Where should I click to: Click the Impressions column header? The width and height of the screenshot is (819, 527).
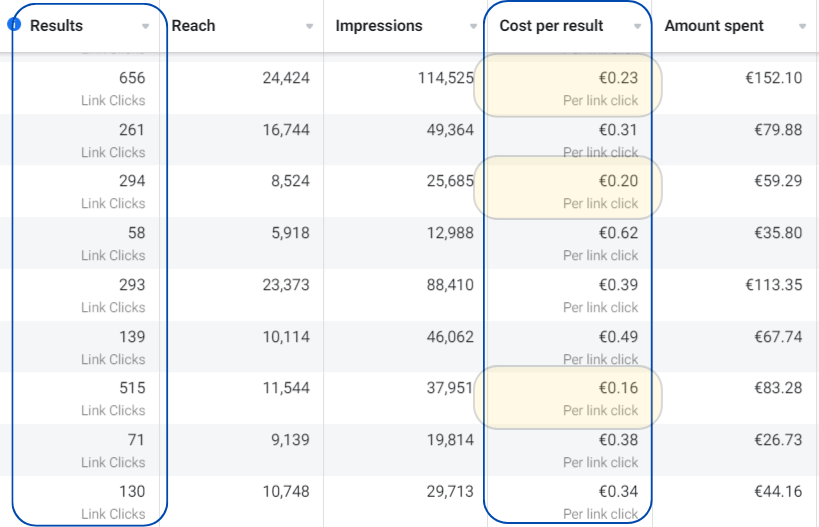click(x=379, y=26)
